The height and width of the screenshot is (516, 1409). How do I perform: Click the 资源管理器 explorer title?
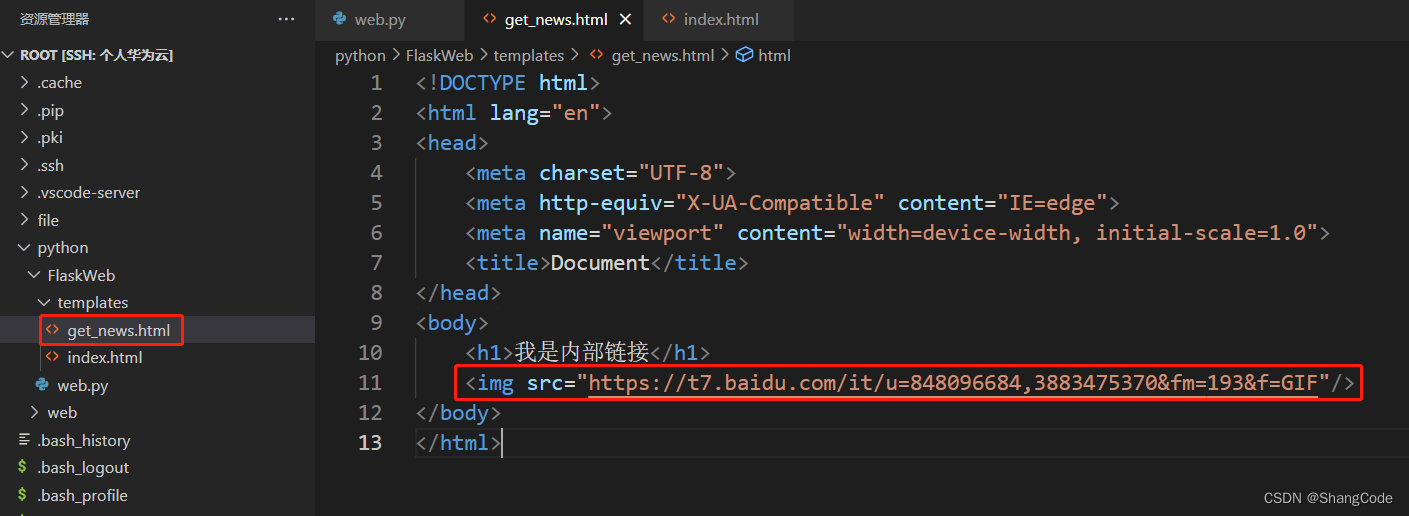point(54,19)
